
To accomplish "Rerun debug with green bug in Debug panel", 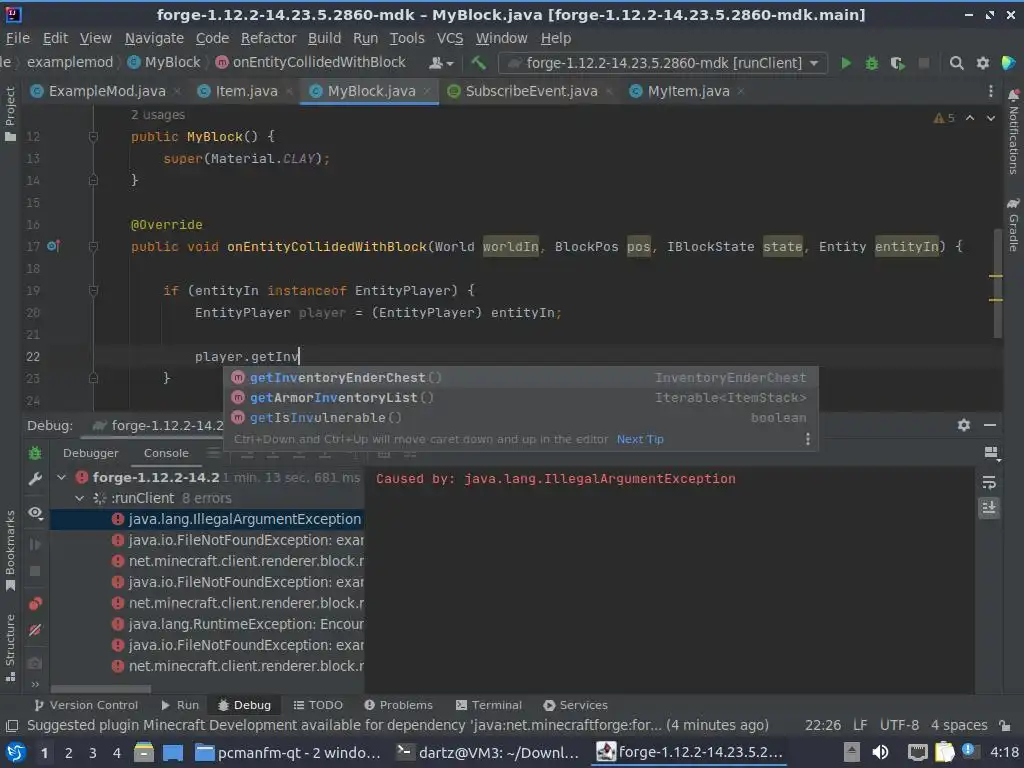I will [35, 453].
